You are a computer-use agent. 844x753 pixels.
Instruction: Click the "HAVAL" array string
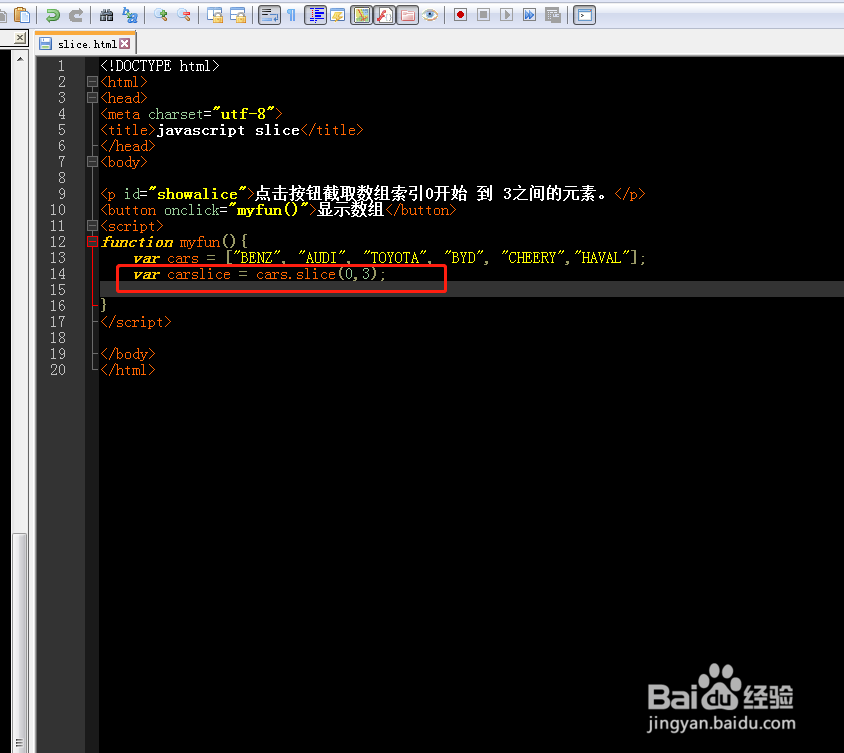pyautogui.click(x=602, y=258)
